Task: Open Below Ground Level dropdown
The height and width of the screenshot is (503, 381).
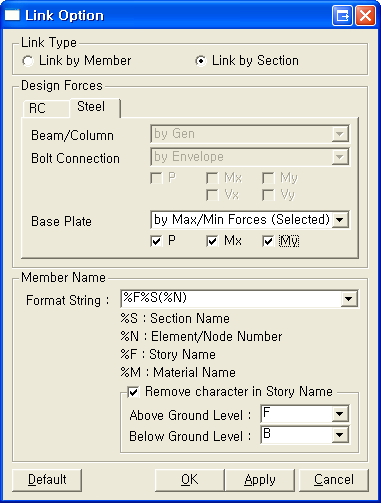Action: (340, 435)
